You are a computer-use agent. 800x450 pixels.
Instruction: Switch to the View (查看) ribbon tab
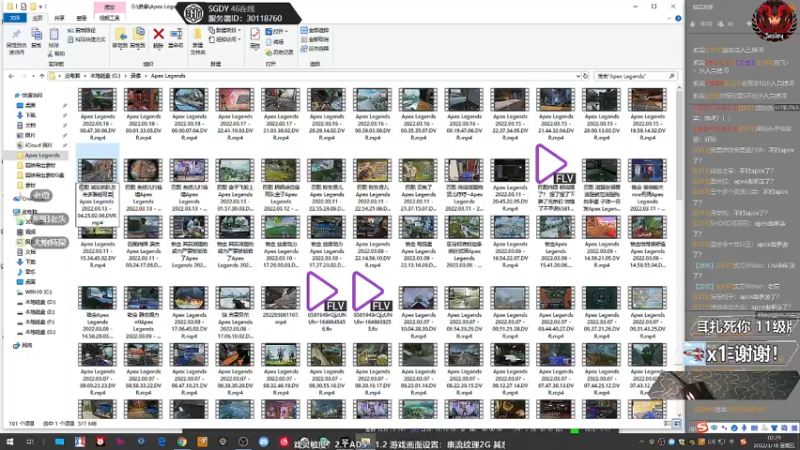click(81, 18)
